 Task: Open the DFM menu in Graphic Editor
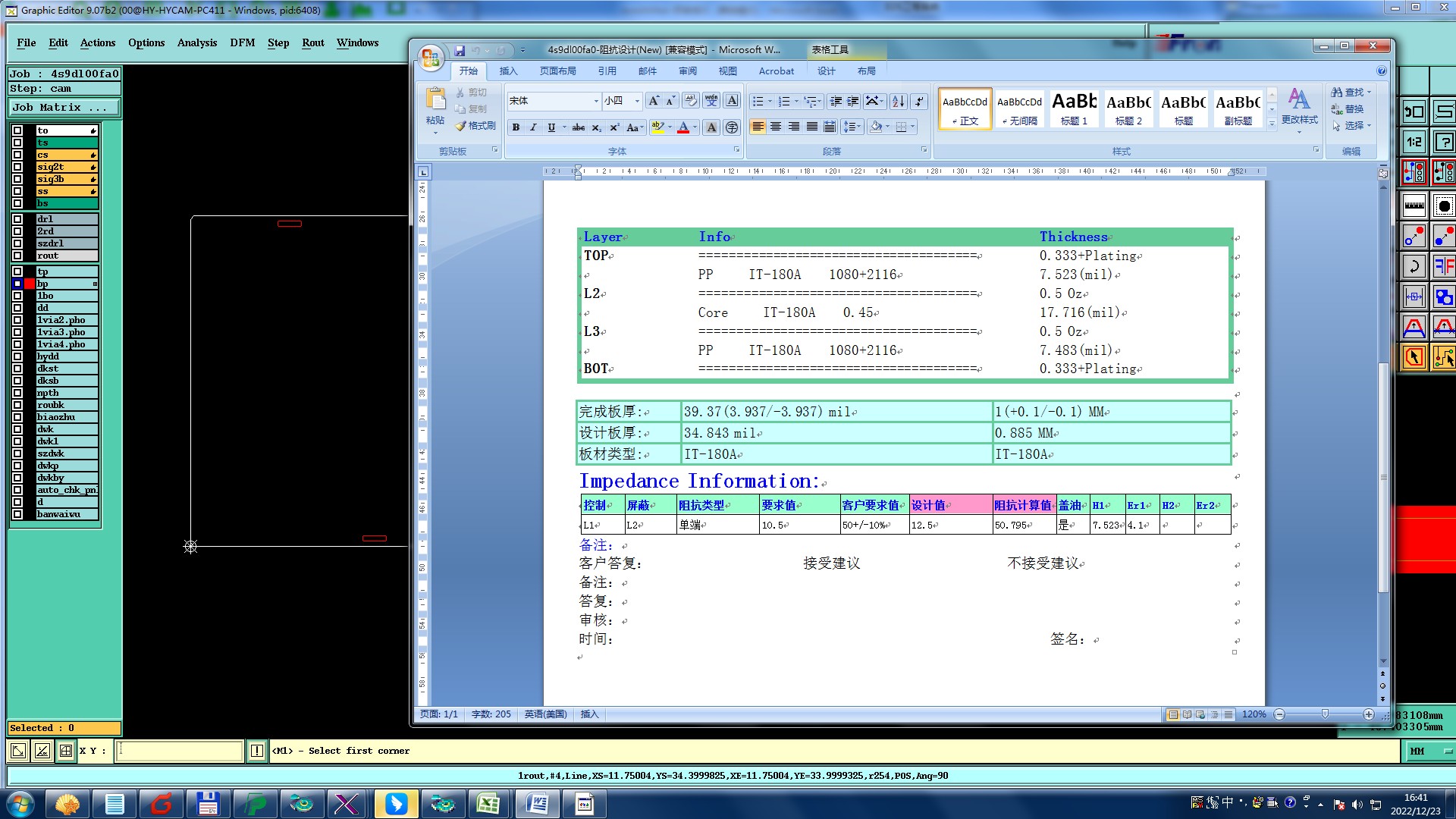(x=243, y=43)
